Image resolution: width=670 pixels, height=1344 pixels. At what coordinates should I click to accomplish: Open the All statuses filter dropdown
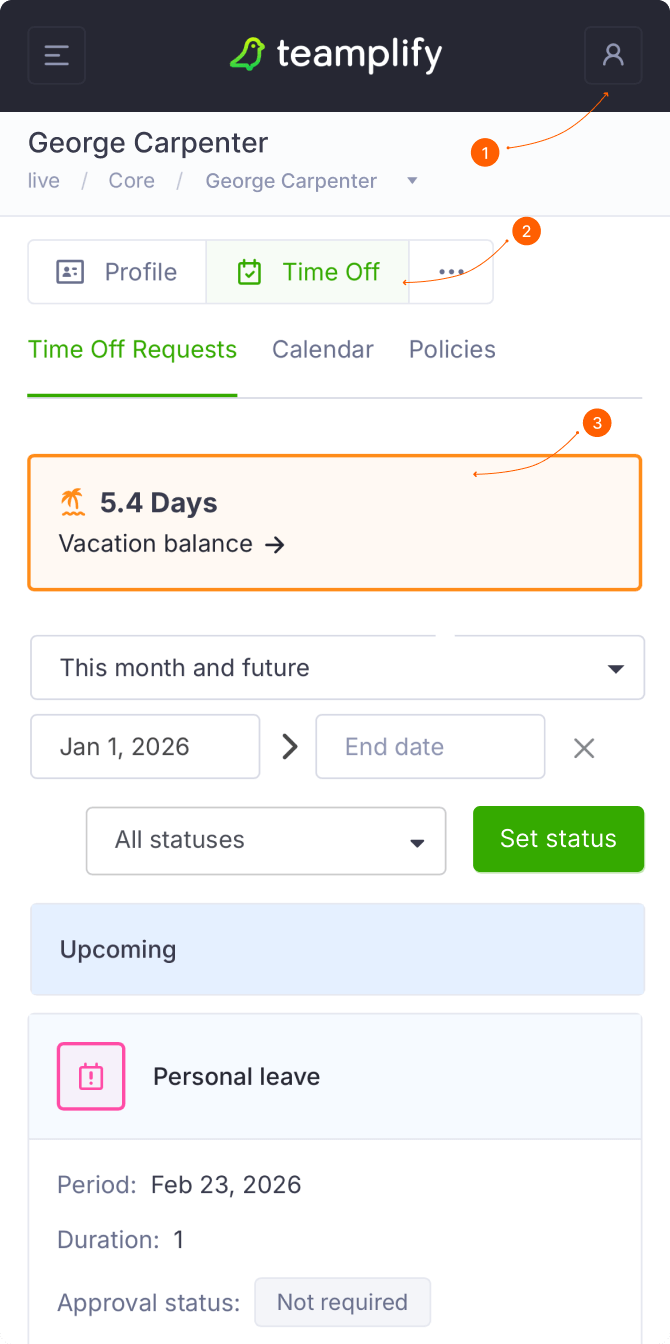(x=266, y=840)
